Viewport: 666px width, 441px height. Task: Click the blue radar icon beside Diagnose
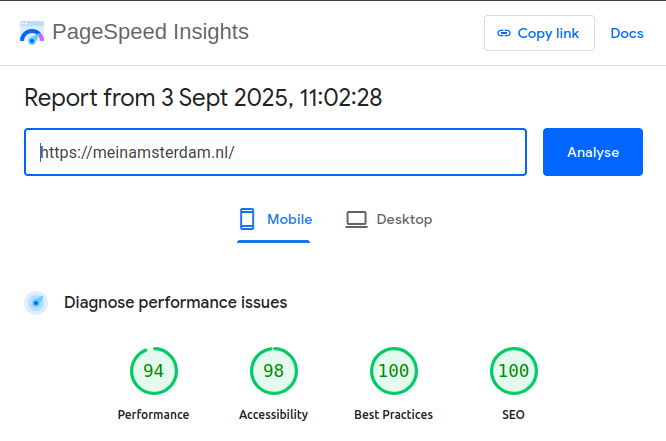[x=36, y=302]
